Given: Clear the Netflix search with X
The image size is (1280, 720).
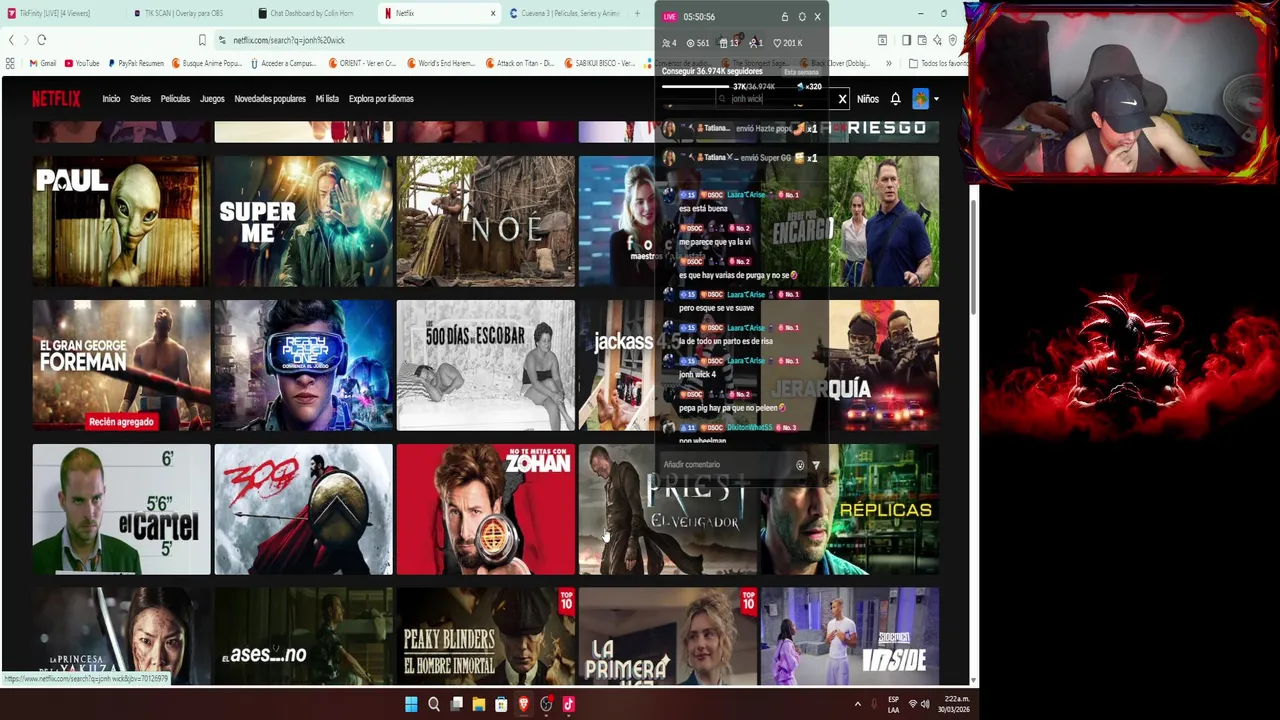Looking at the screenshot, I should [842, 99].
